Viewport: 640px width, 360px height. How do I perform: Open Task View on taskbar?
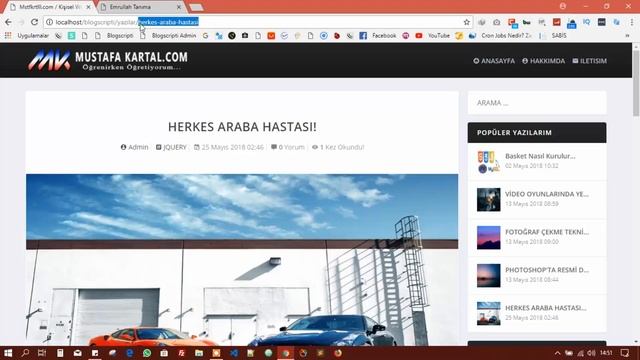tap(42, 353)
